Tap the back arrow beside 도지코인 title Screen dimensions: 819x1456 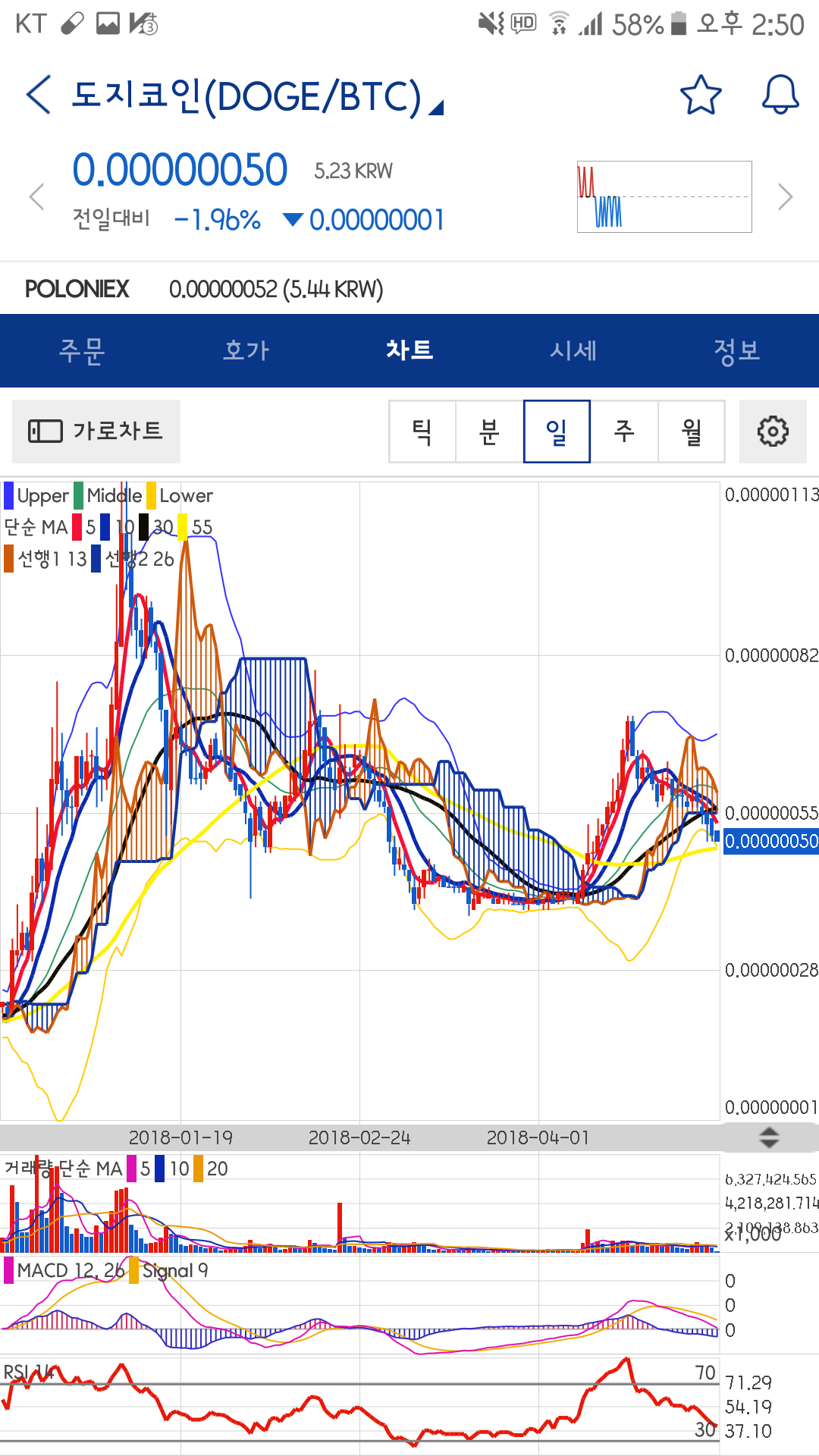click(39, 96)
